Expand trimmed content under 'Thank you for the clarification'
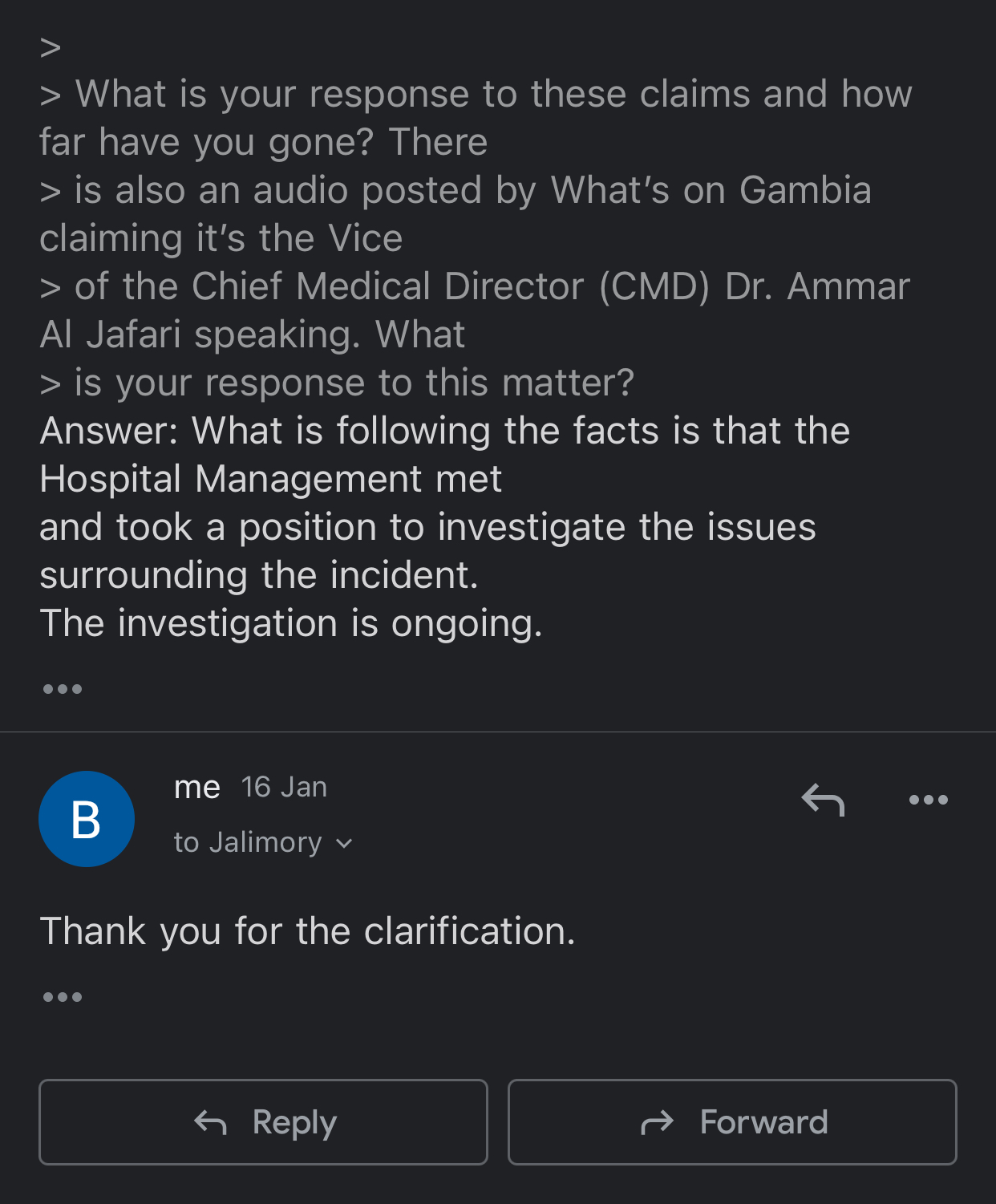Screen dimensions: 996x1204 [62, 997]
